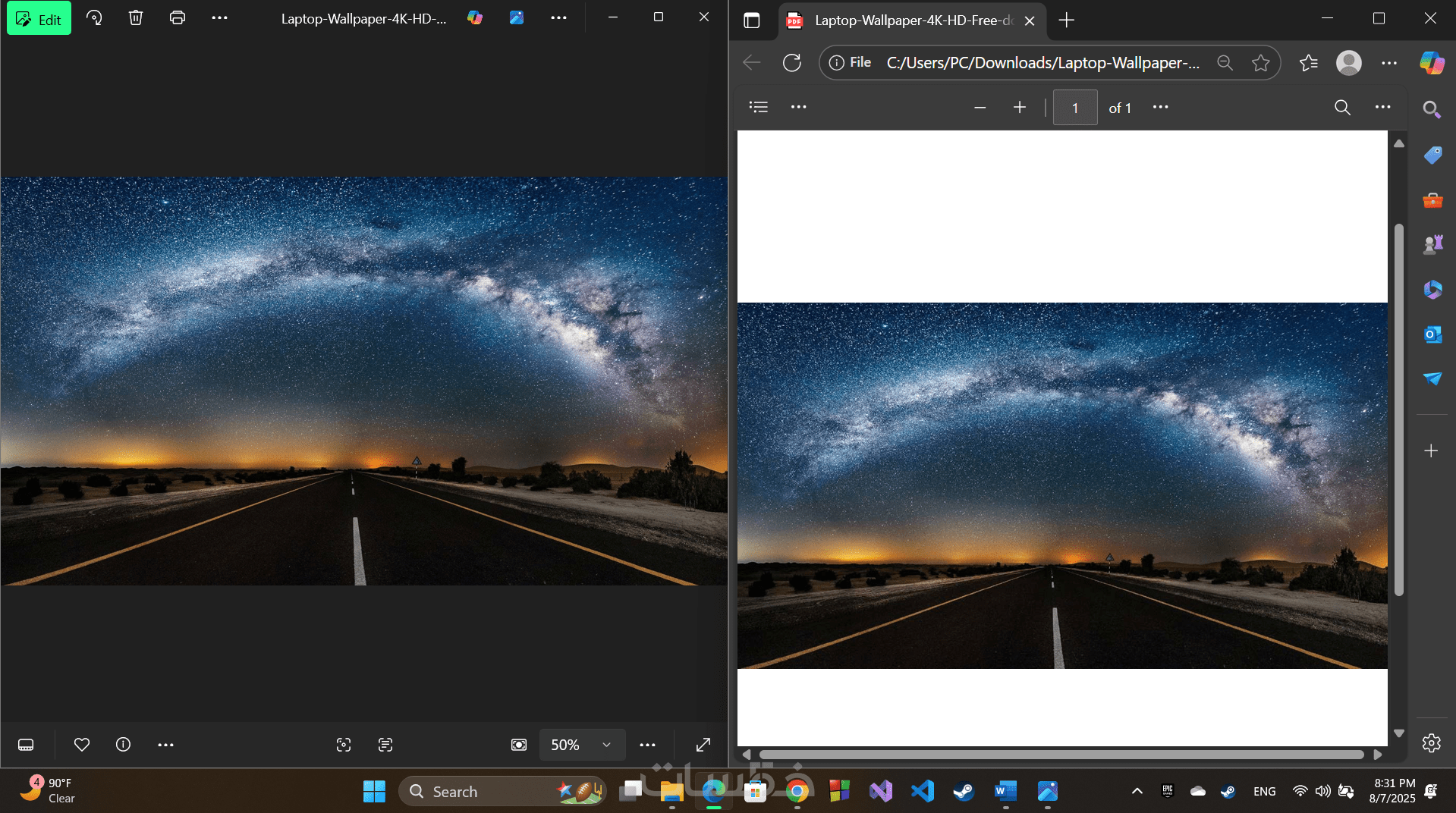Refresh the PDF page in Edge

click(792, 62)
